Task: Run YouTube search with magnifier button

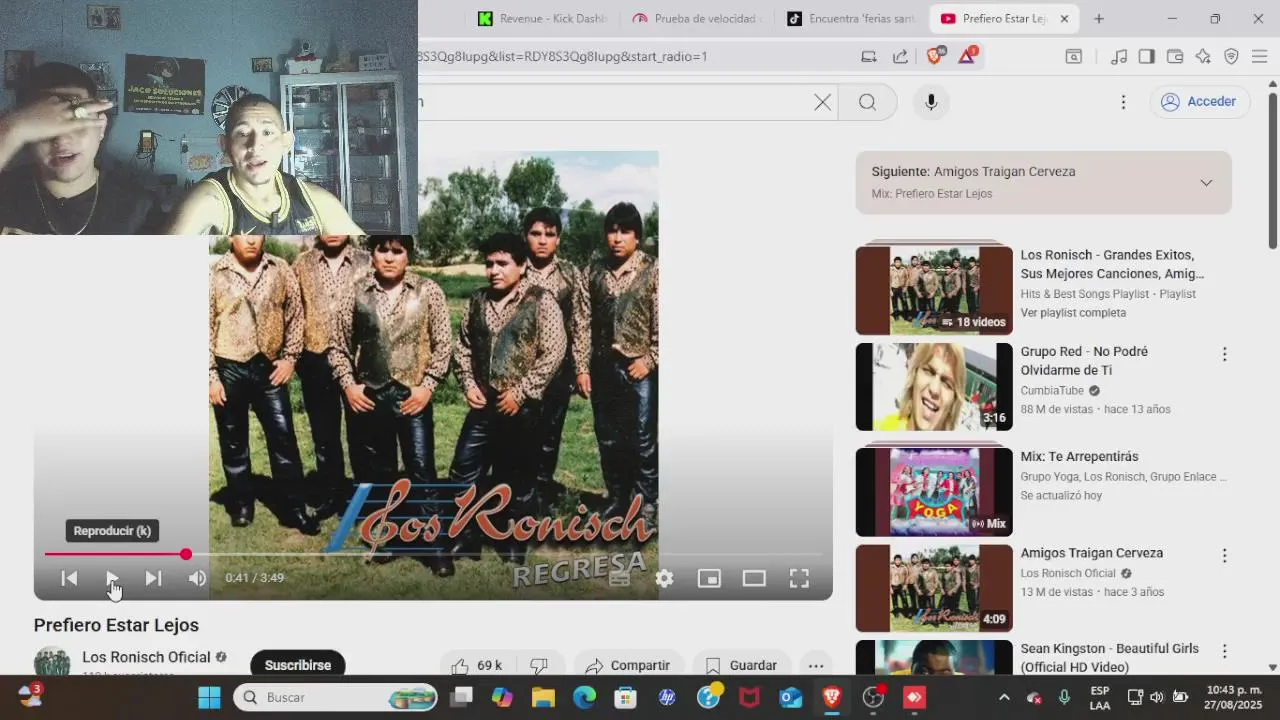Action: click(x=867, y=102)
